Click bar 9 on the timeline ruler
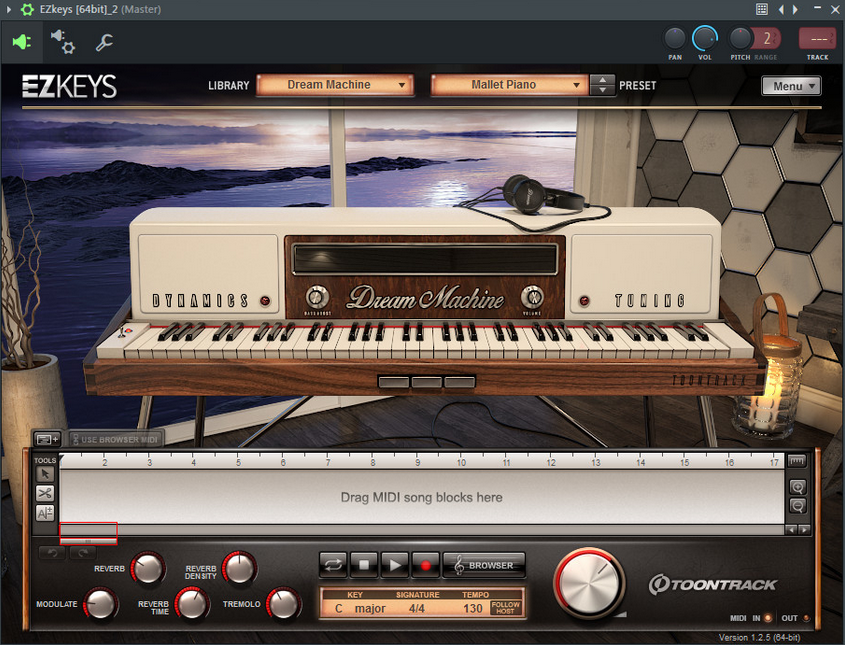Screen dimensions: 845x645 [x=418, y=462]
